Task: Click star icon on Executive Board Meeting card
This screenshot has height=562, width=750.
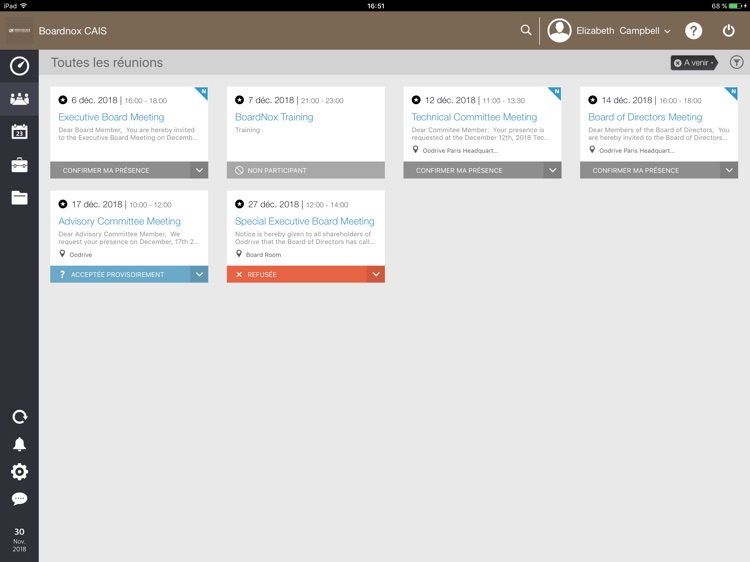Action: [x=63, y=100]
